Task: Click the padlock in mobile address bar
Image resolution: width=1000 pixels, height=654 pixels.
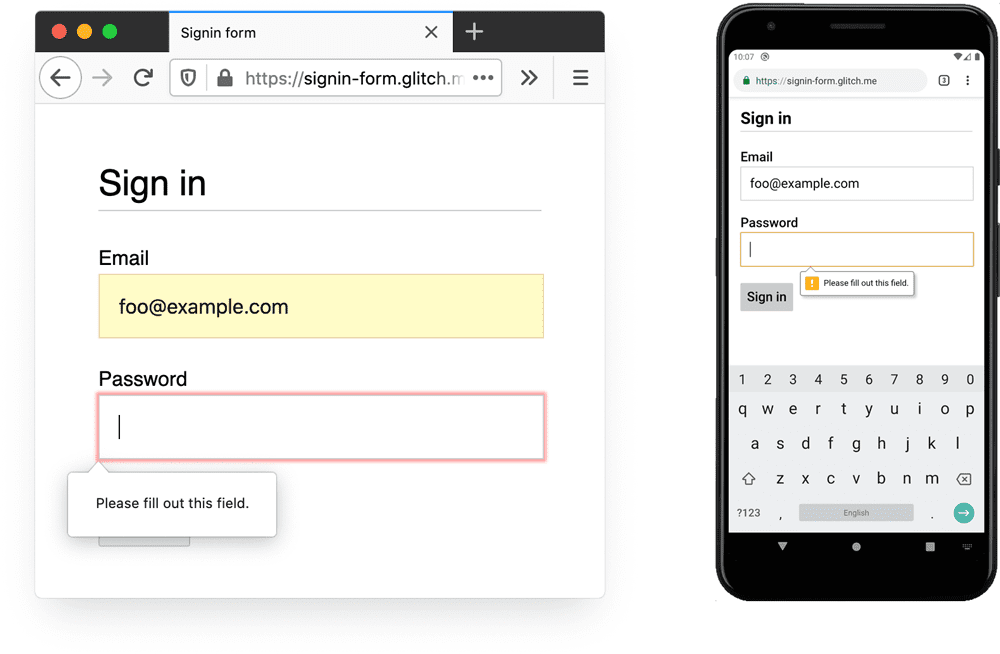Action: 747,80
